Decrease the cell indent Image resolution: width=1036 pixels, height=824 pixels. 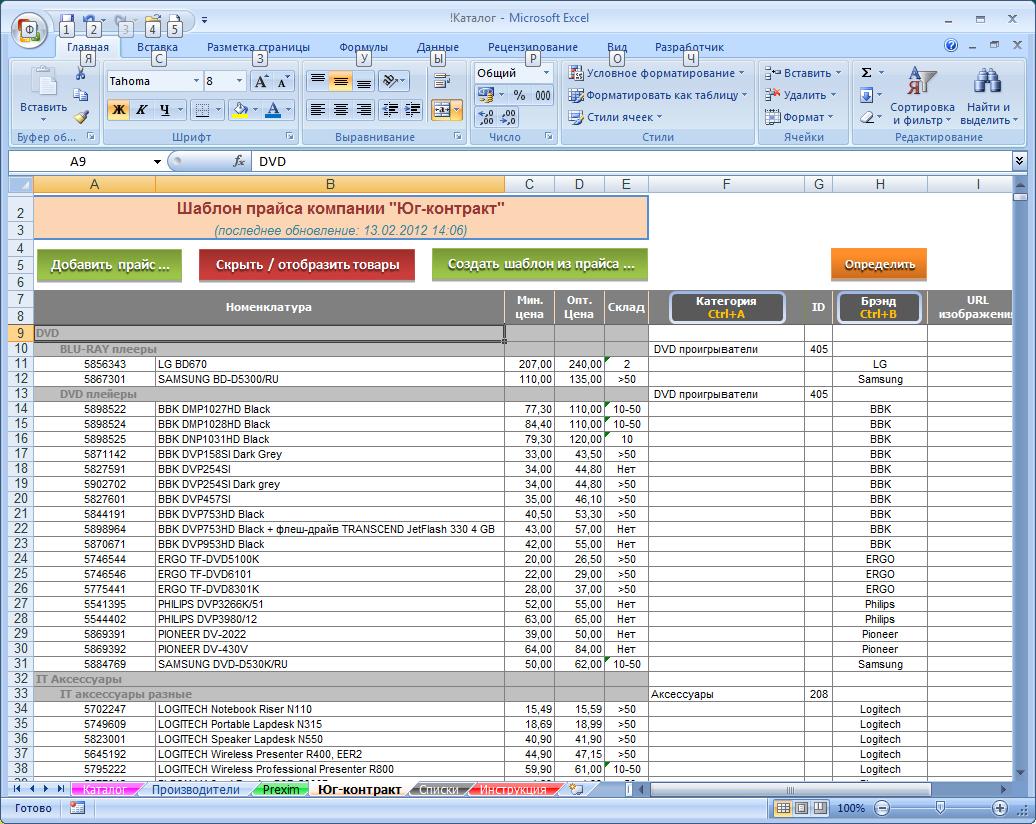[390, 110]
